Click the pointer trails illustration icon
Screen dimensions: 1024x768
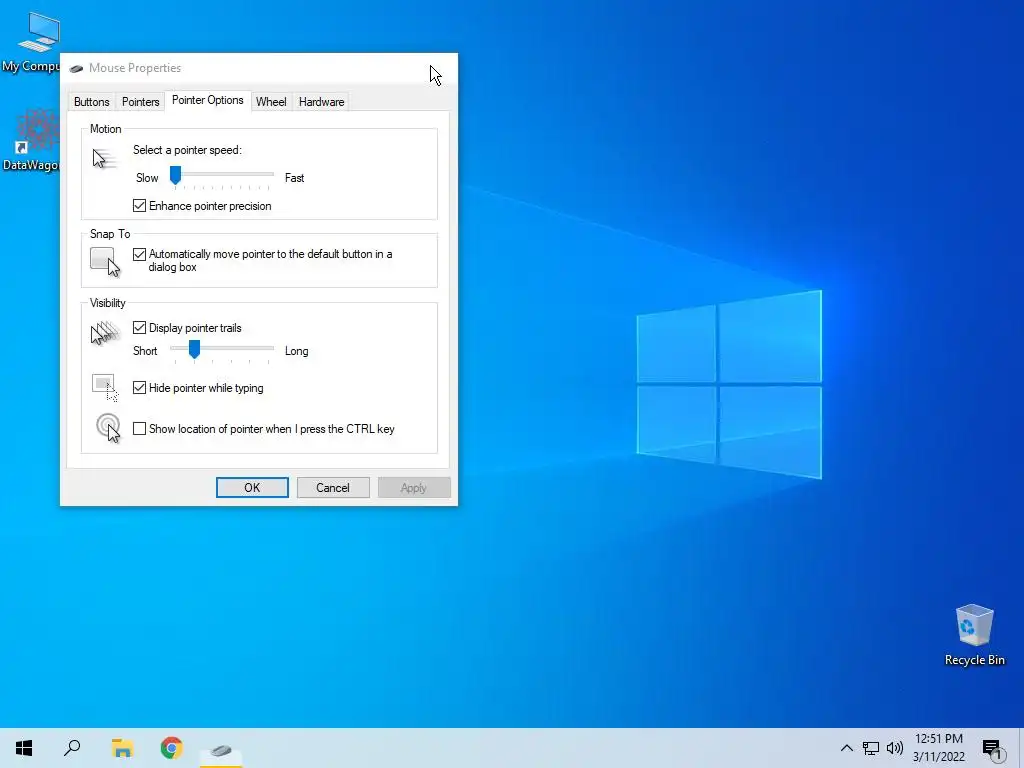[105, 333]
